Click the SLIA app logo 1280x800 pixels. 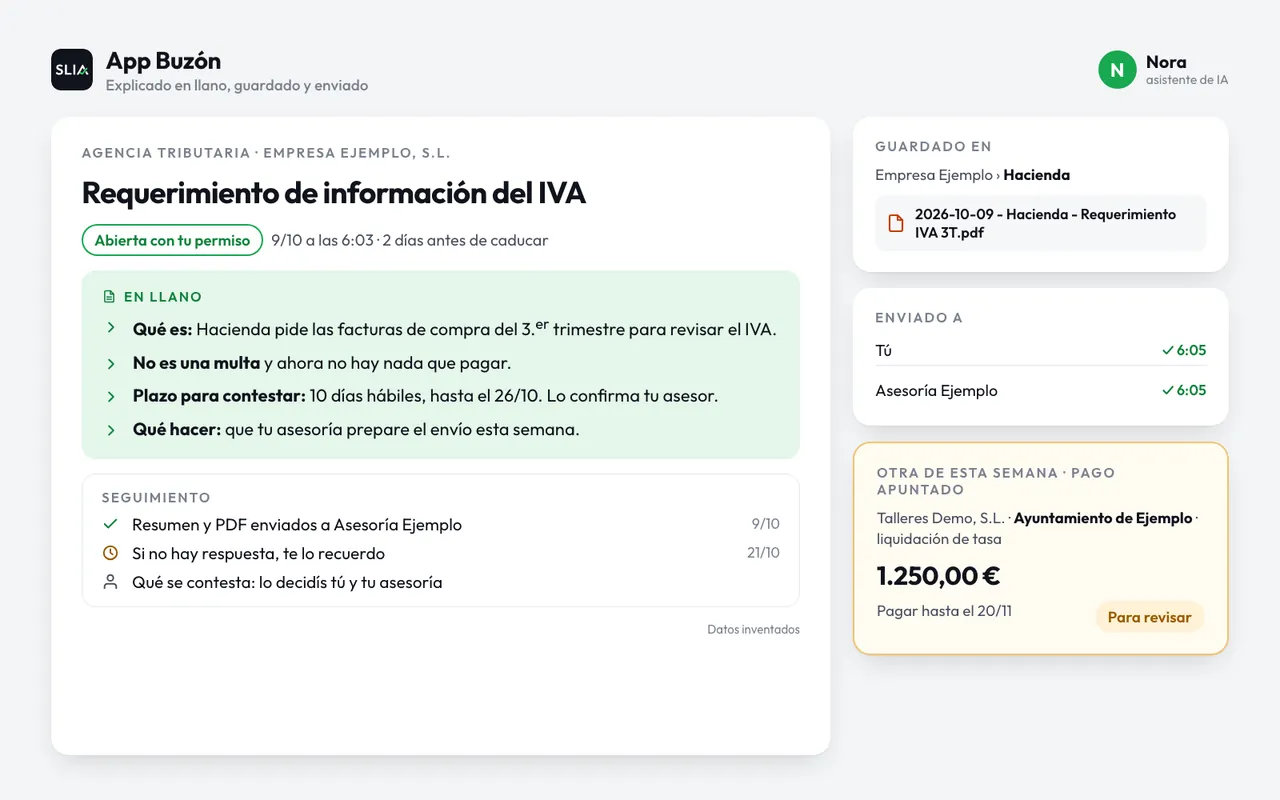(72, 70)
